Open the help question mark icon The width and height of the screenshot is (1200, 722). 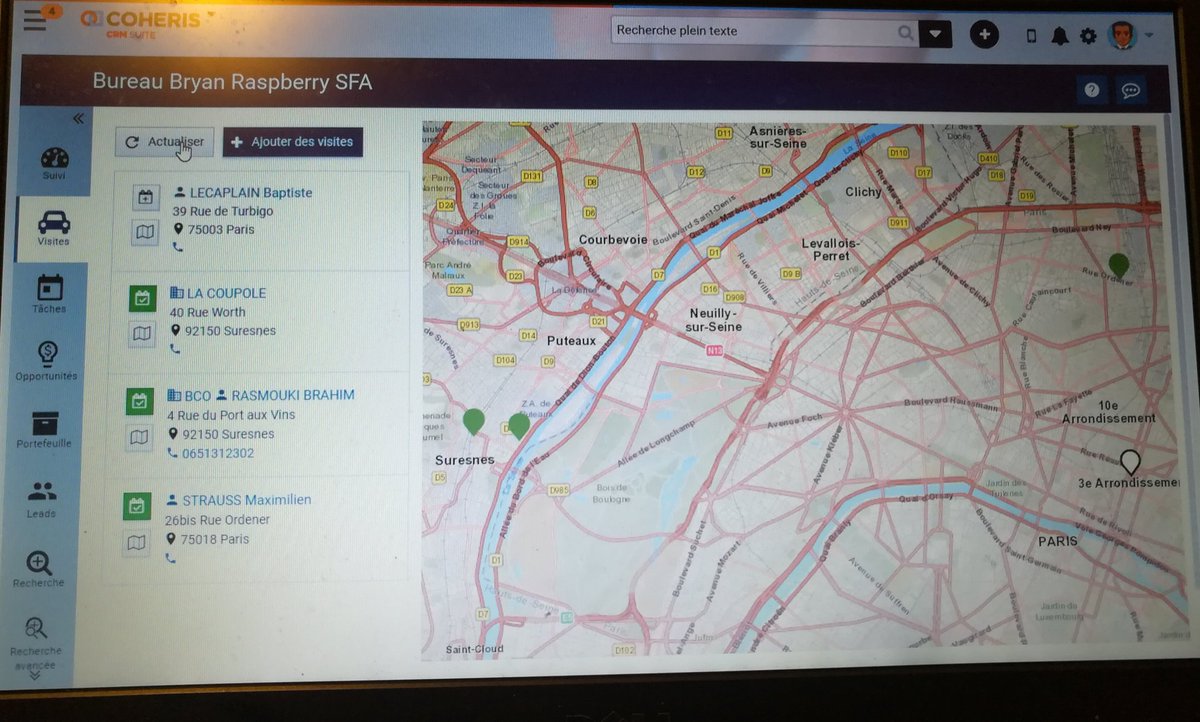coord(1092,90)
